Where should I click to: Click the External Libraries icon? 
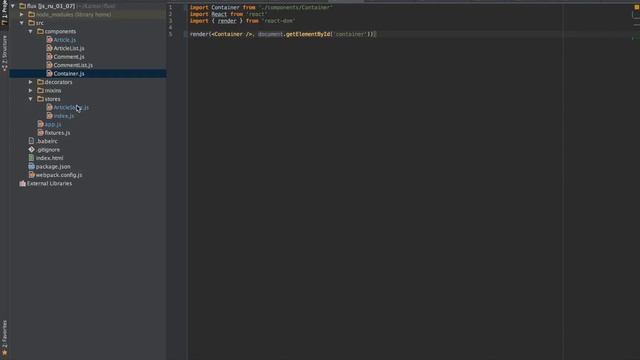[x=22, y=183]
